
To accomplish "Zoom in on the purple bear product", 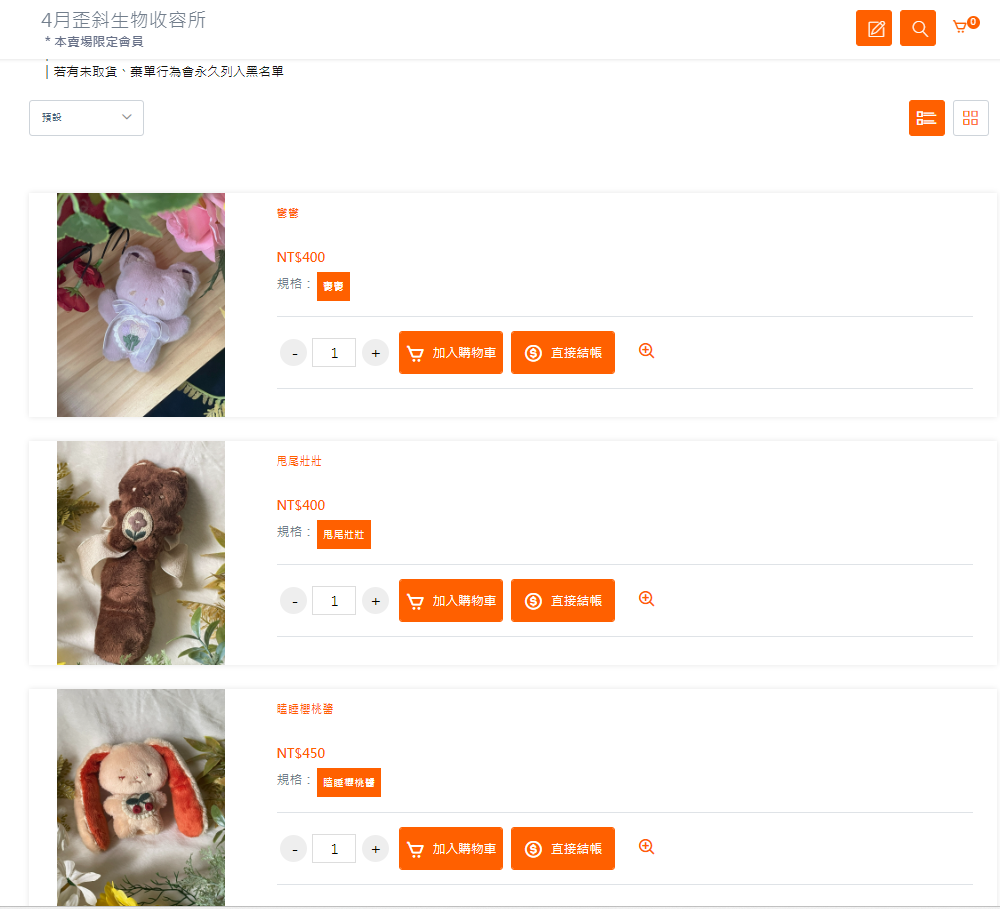I will (x=646, y=351).
